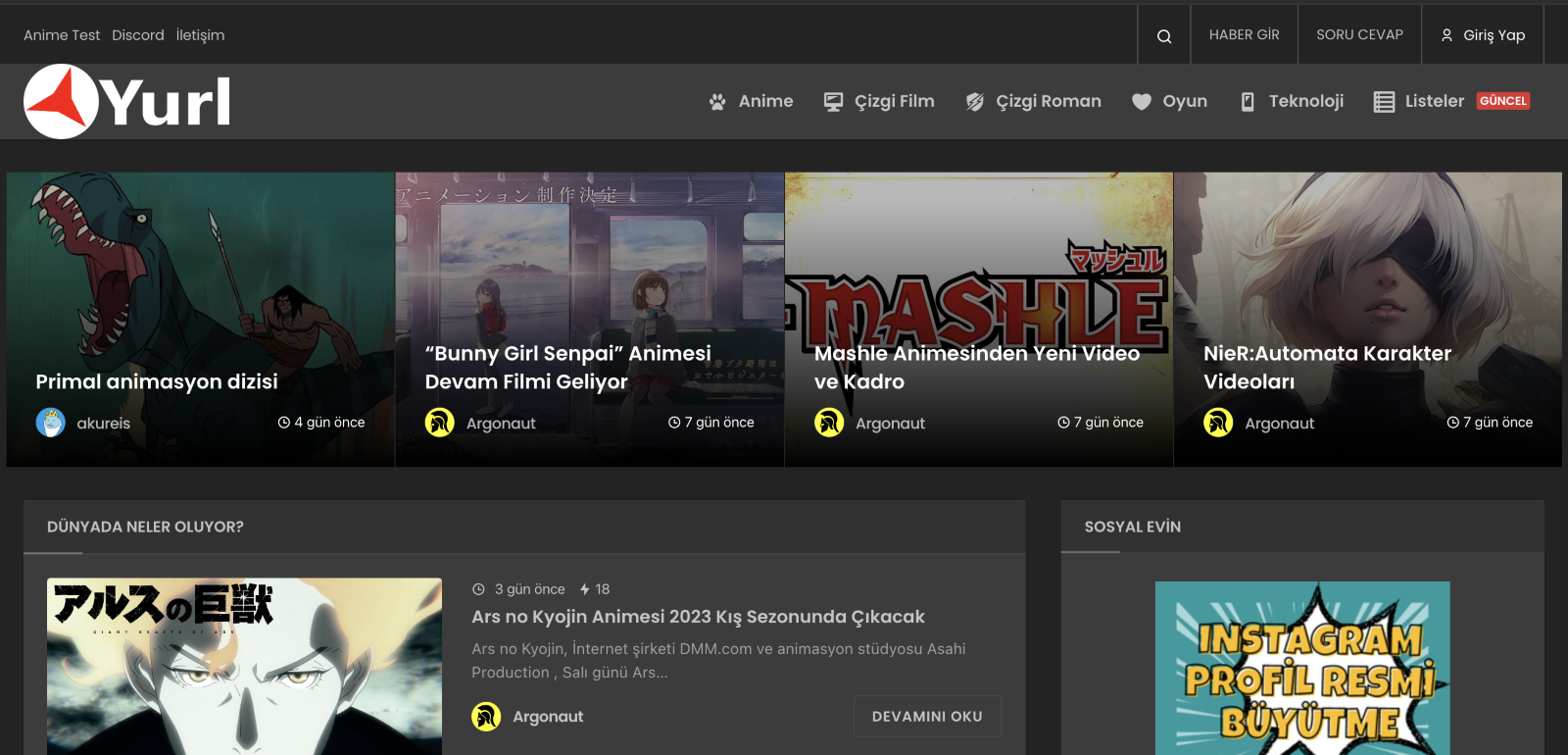Open Mashle Animesinden Yeni Video headline
The width and height of the screenshot is (1568, 755).
click(977, 368)
